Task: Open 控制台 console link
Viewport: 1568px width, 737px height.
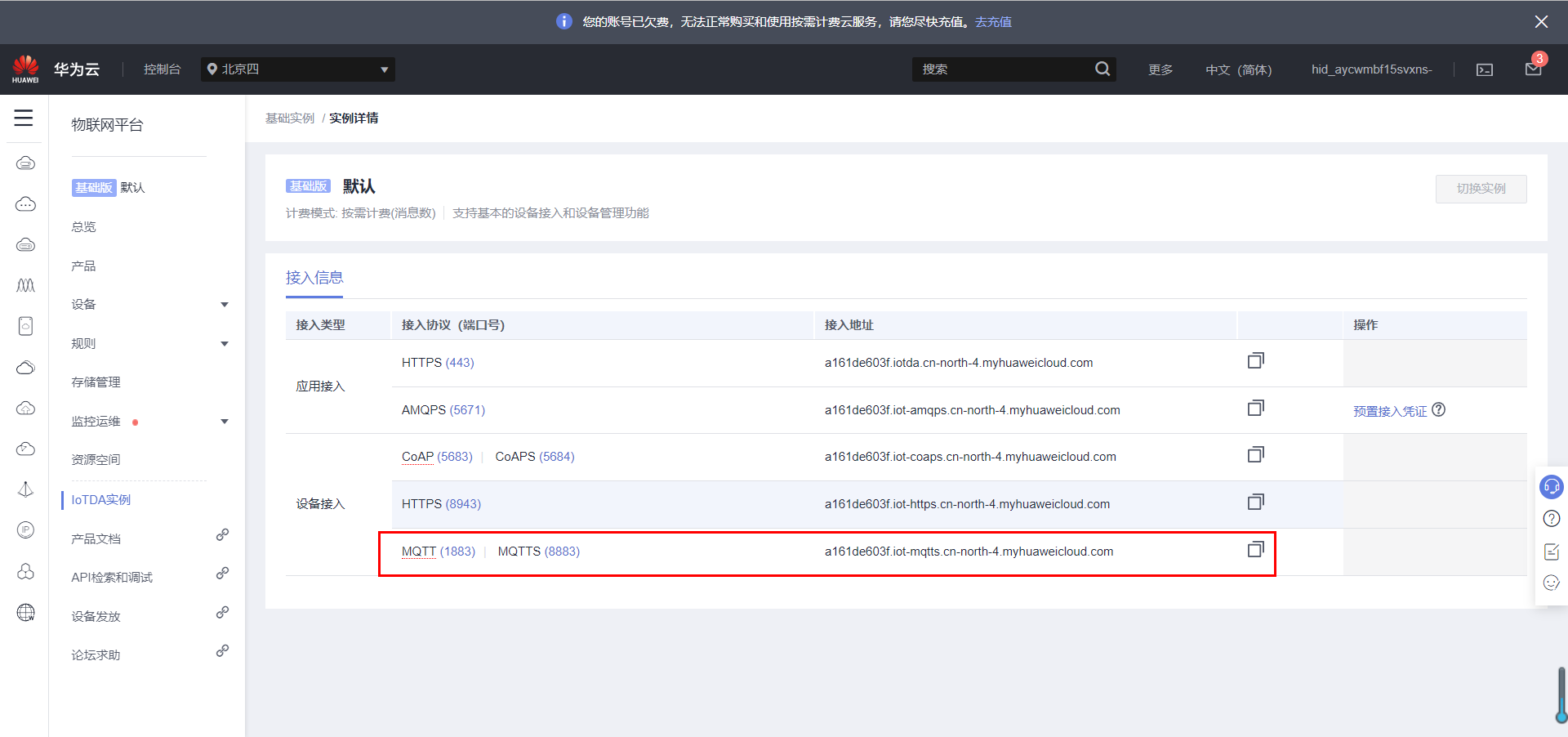Action: point(162,69)
